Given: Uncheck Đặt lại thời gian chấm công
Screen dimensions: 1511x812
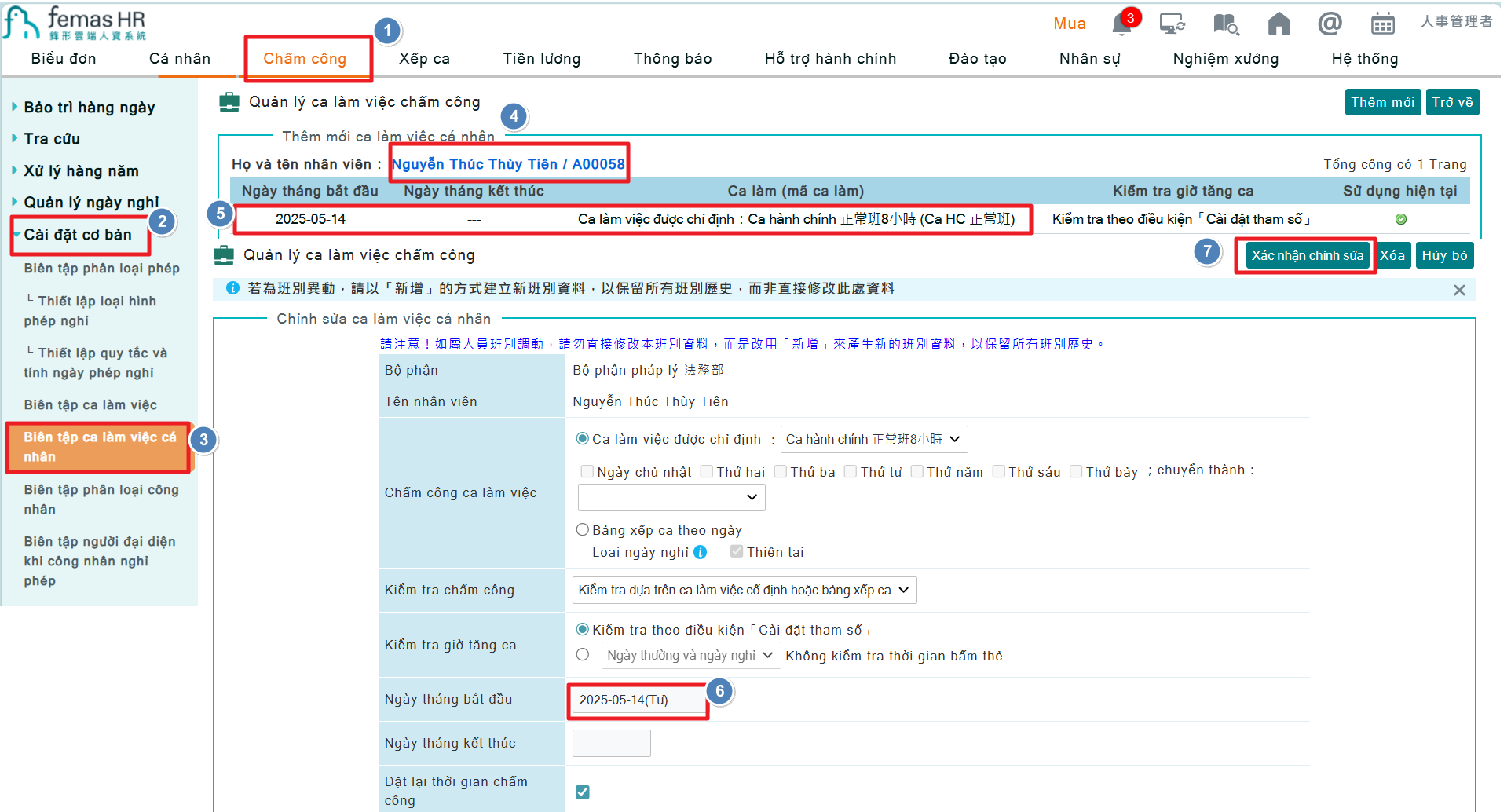Looking at the screenshot, I should click(582, 792).
